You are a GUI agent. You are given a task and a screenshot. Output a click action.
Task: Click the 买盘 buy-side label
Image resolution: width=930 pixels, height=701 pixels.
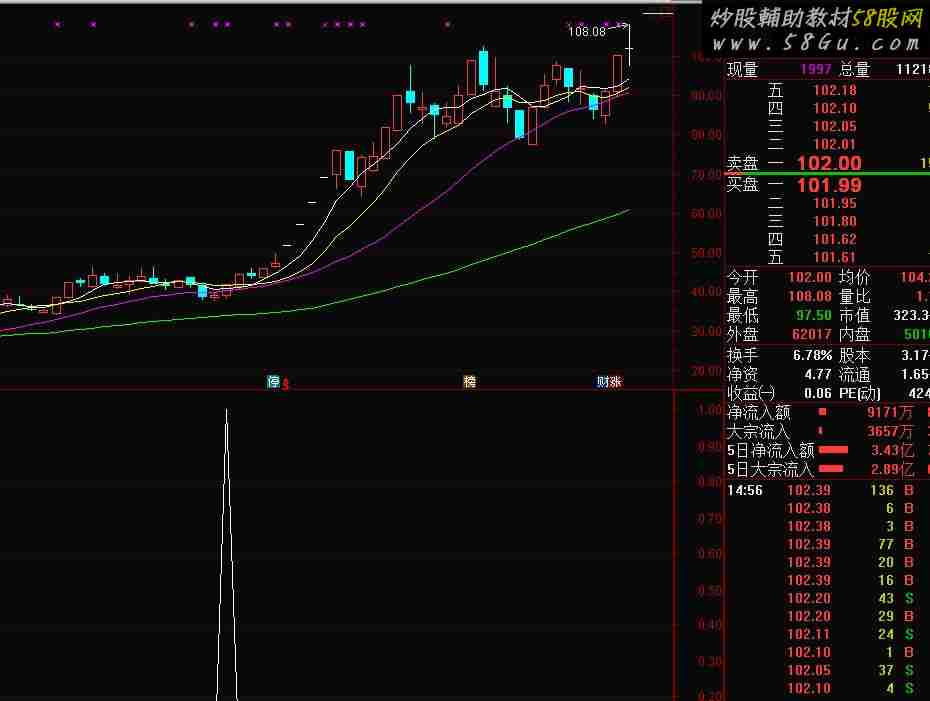pyautogui.click(x=743, y=184)
